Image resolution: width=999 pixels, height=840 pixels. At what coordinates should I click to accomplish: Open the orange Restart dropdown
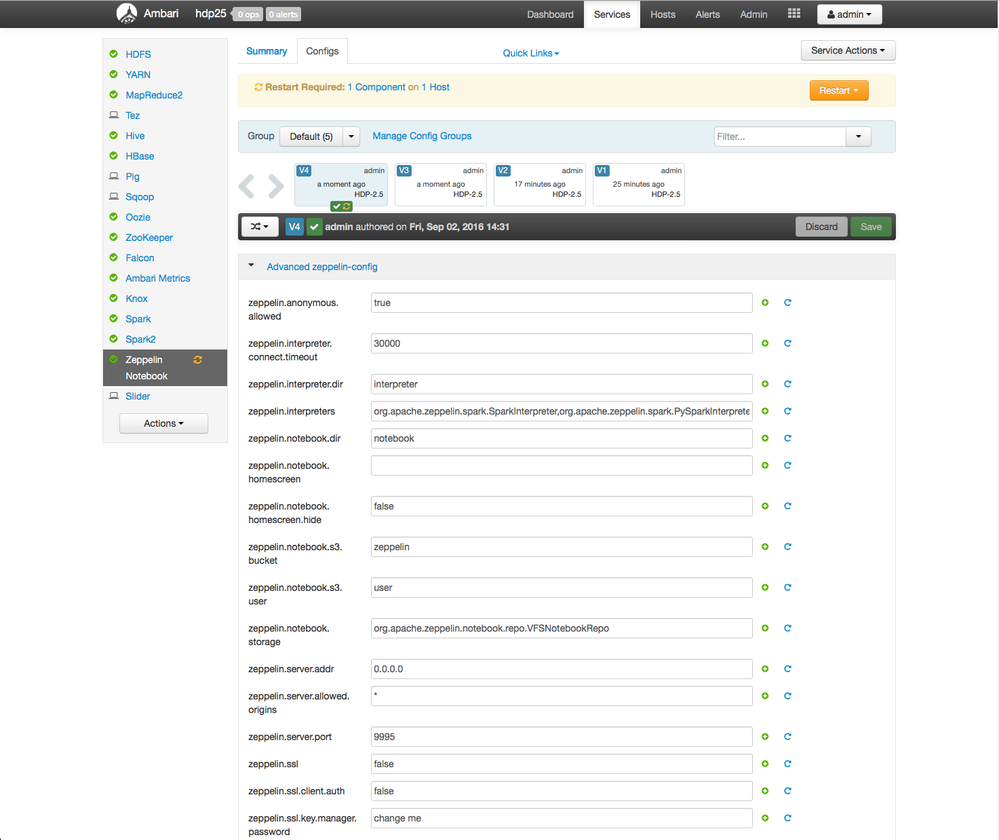838,91
